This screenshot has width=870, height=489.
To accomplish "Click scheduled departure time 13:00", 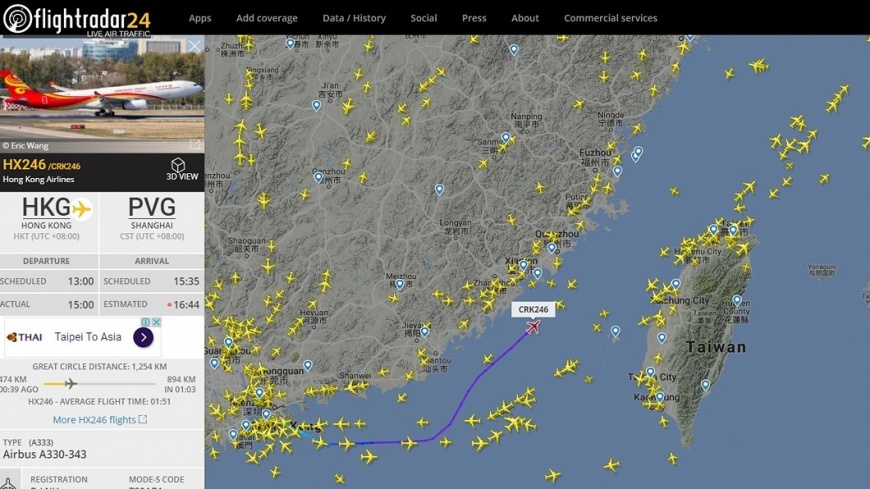I will pos(80,281).
